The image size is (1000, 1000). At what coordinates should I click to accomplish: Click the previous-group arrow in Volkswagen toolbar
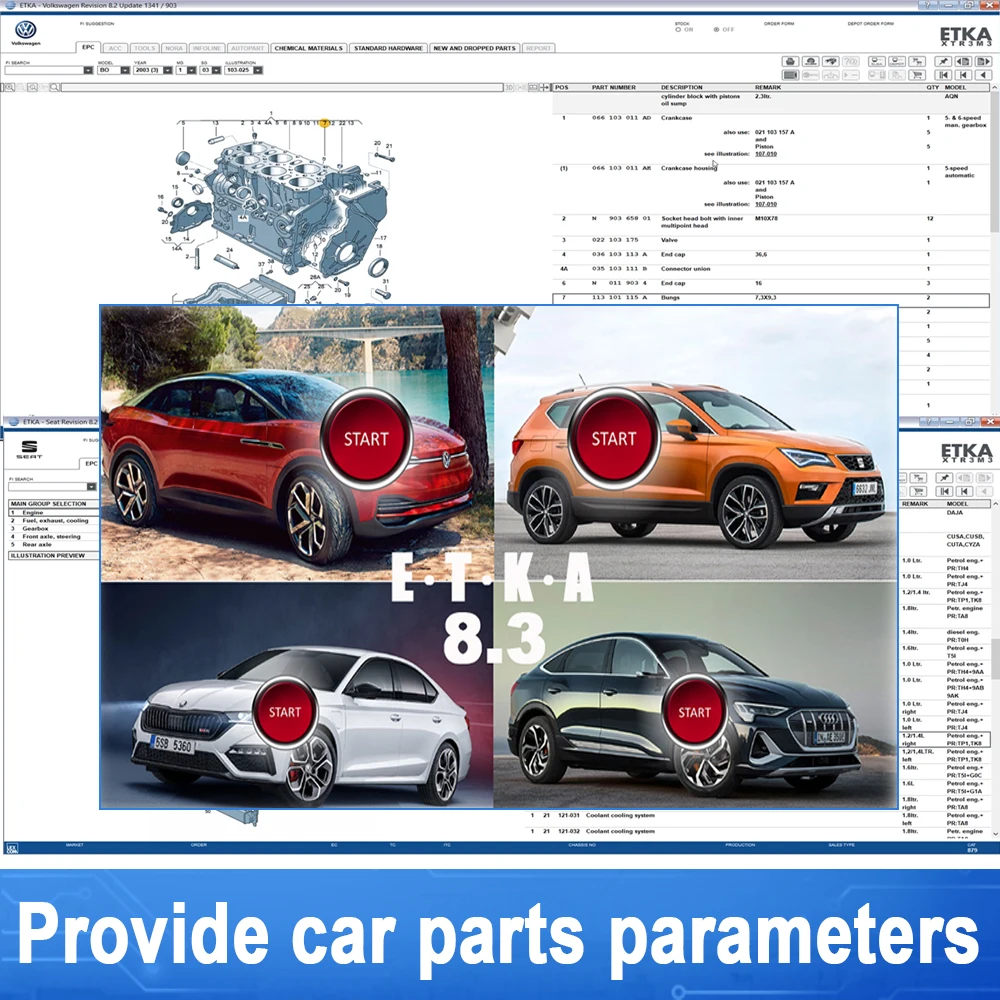(x=963, y=75)
